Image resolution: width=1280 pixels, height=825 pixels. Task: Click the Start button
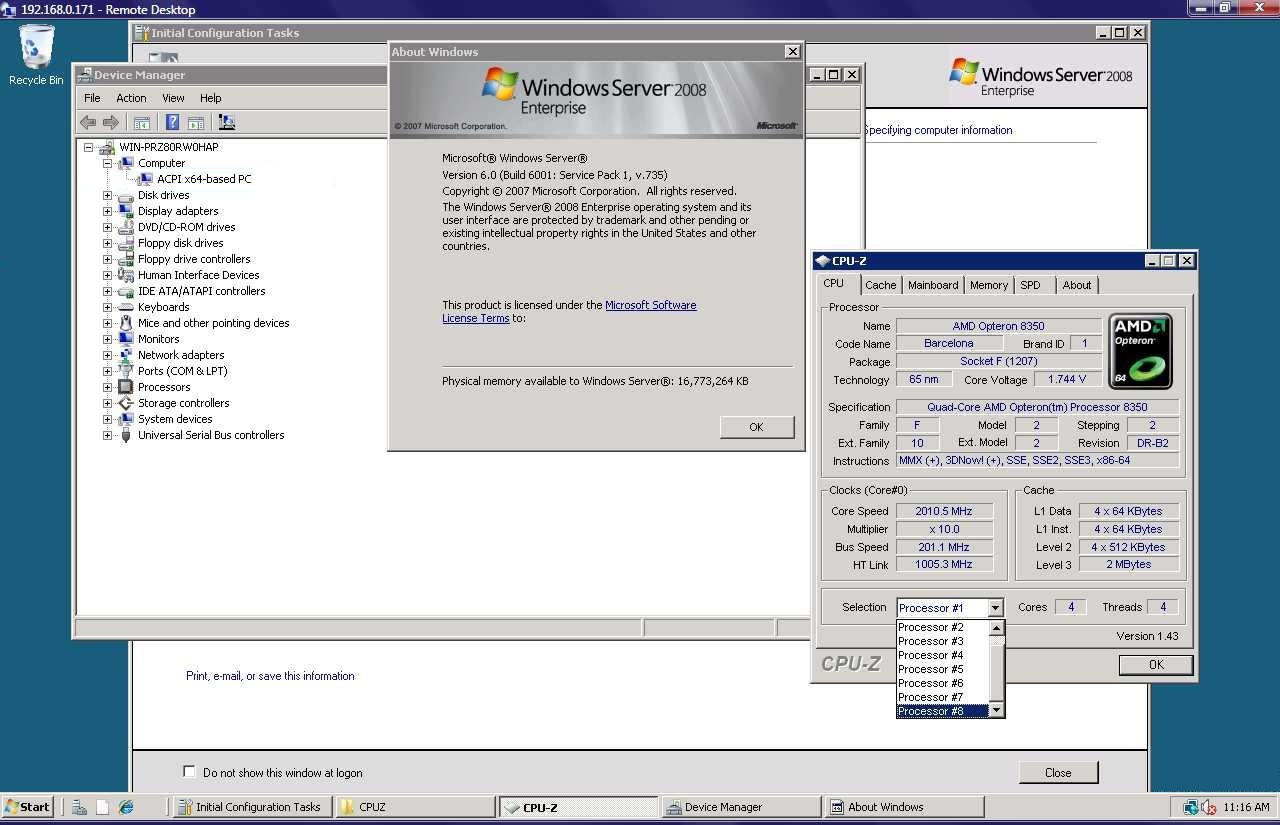pos(28,807)
